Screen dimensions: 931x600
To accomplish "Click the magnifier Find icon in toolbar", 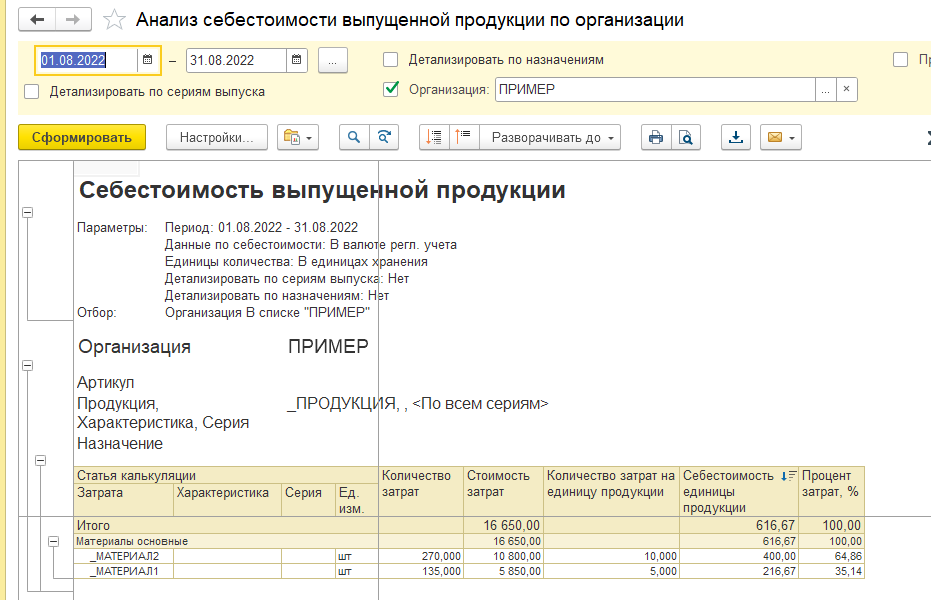I will pyautogui.click(x=354, y=138).
